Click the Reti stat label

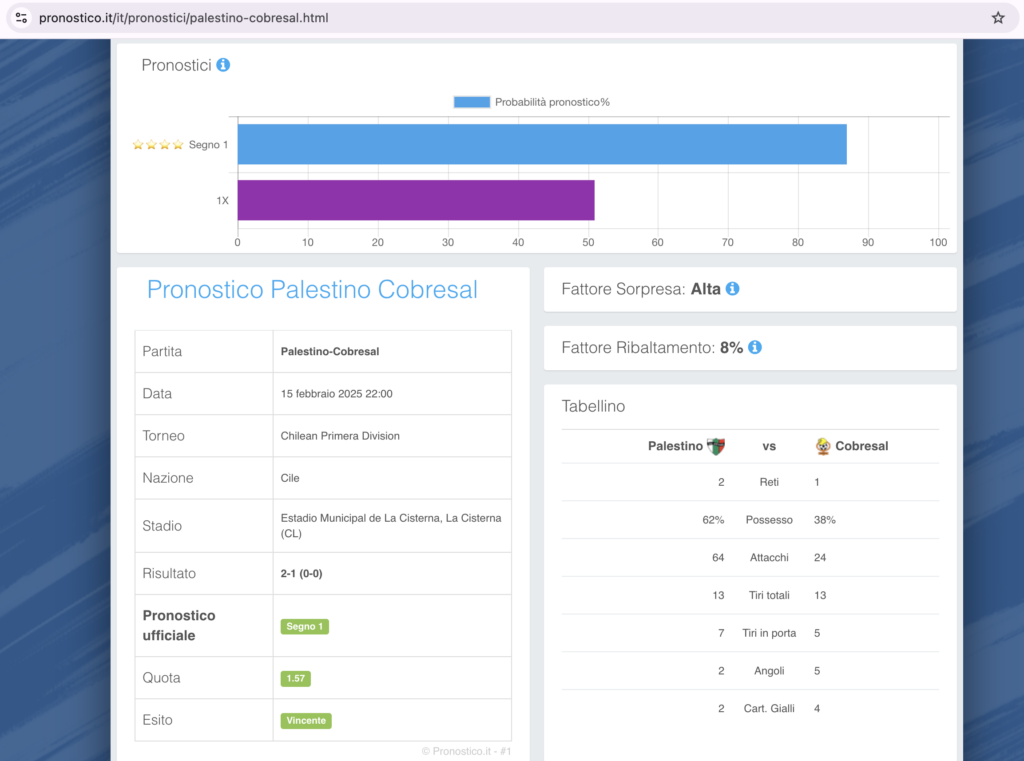[x=769, y=482]
